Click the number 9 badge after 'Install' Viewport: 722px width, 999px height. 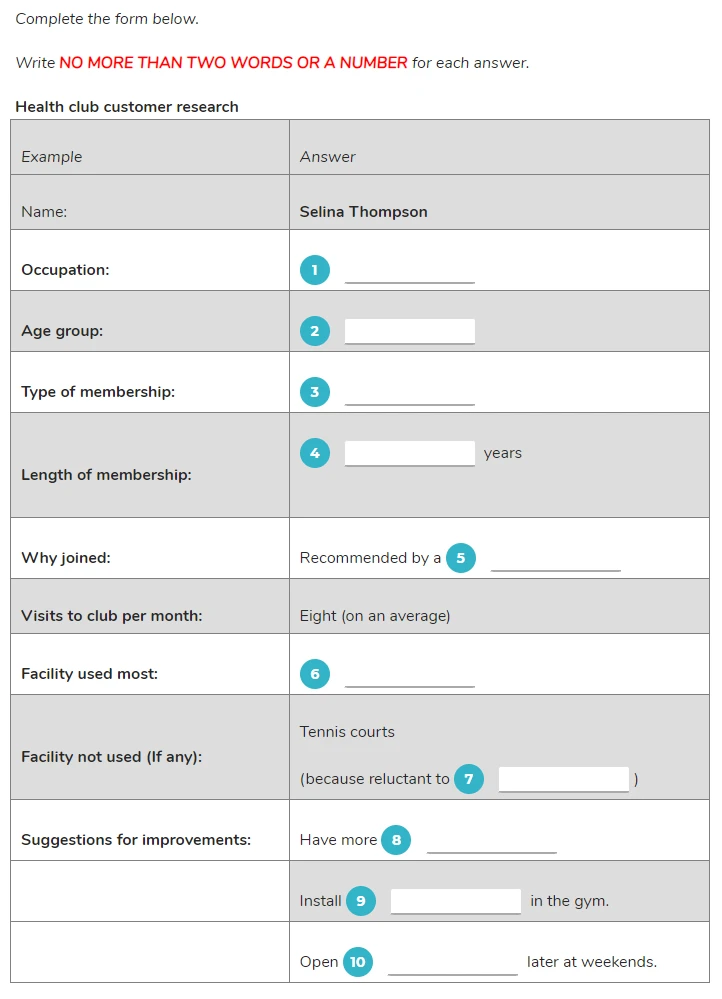tap(361, 901)
